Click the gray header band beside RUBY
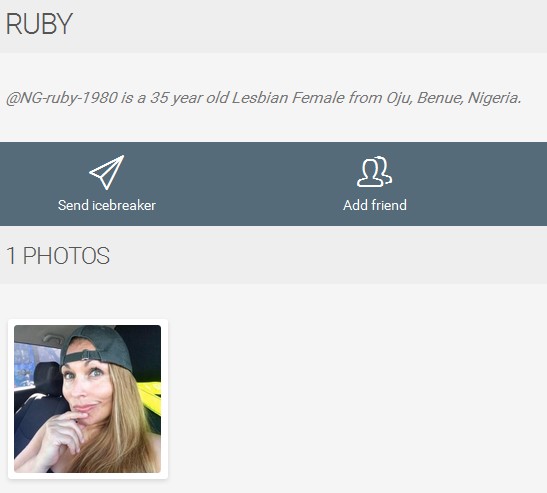Viewport: 547px width, 493px height. point(307,26)
